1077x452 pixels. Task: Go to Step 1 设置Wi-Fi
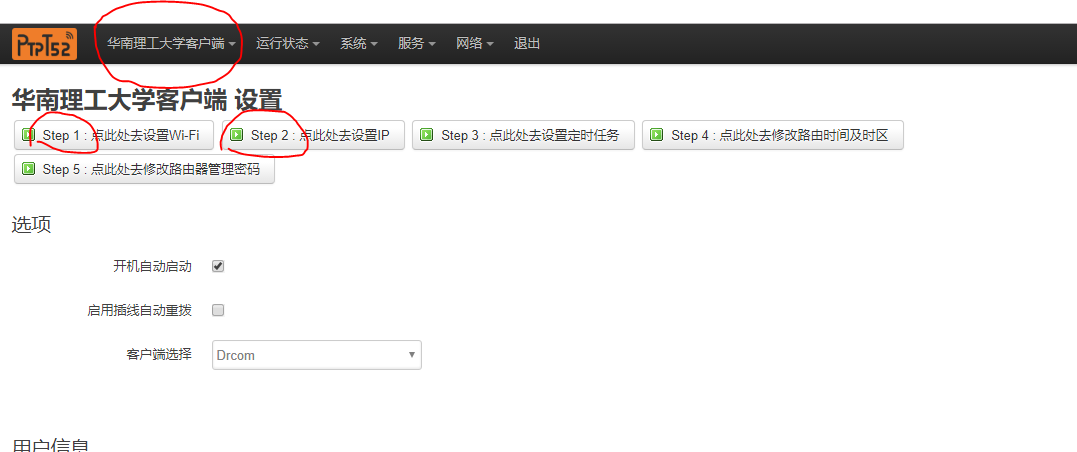coord(114,135)
